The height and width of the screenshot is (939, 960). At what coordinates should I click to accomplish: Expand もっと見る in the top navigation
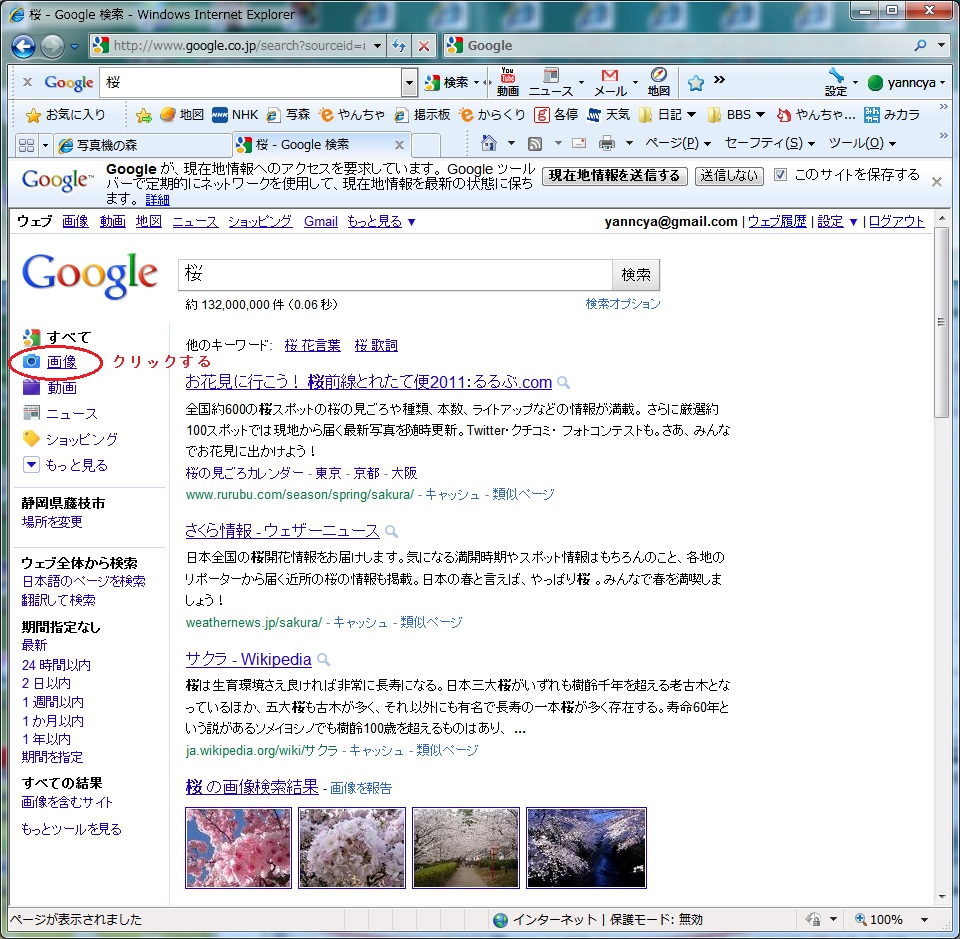(381, 222)
